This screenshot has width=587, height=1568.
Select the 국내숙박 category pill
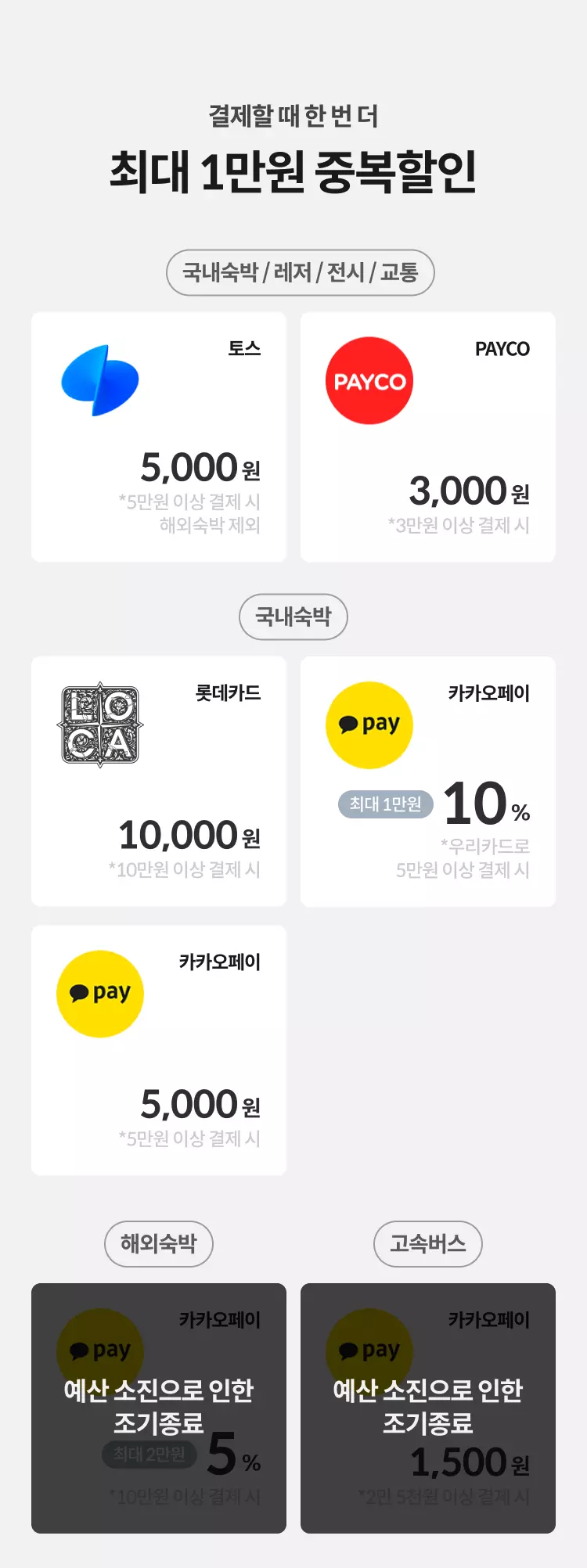[293, 617]
